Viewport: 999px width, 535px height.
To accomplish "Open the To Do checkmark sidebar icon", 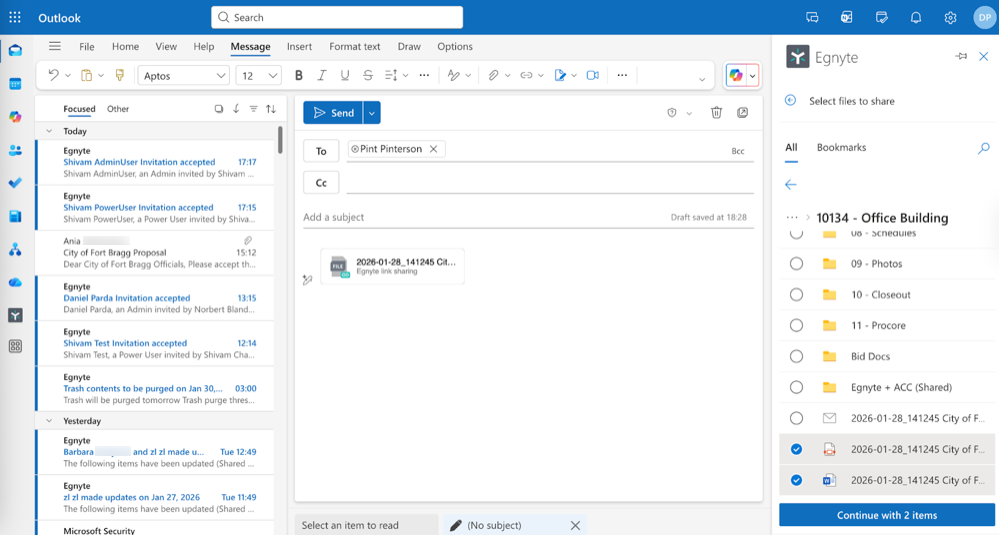I will point(15,183).
